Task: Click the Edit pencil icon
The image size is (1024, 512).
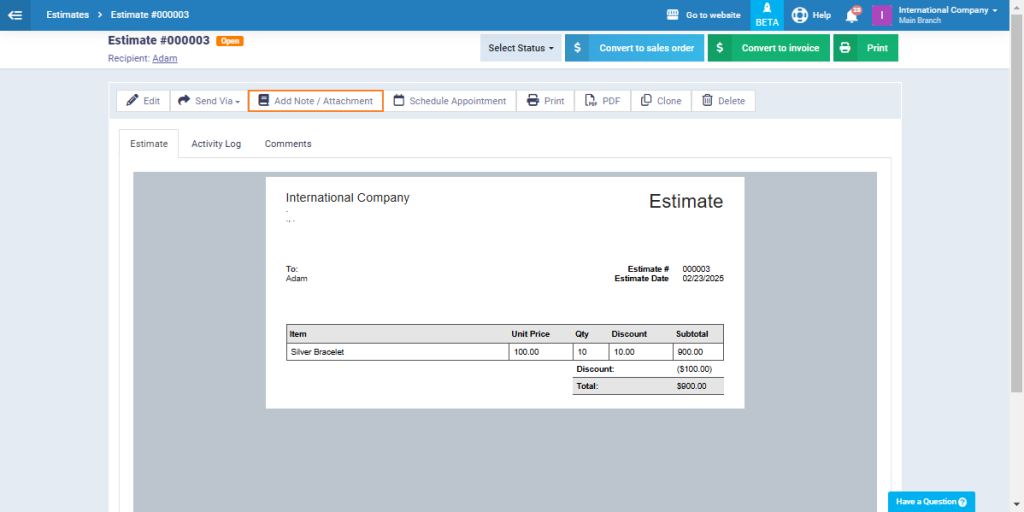Action: click(x=133, y=101)
